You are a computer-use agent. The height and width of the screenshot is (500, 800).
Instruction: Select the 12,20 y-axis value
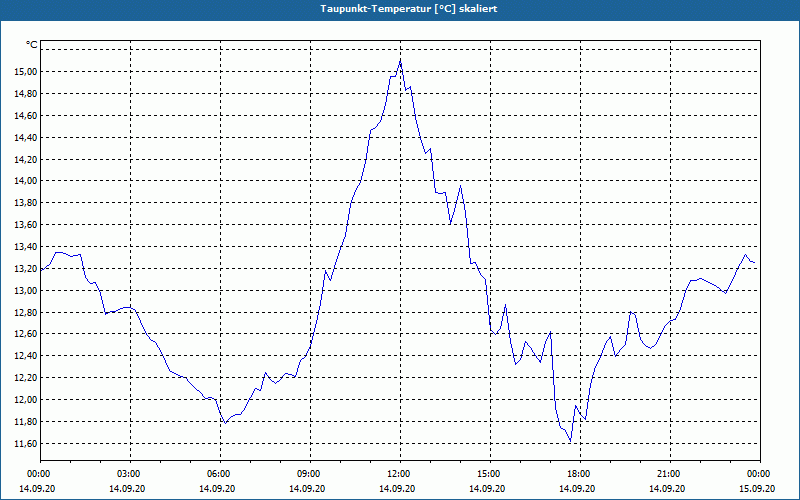(27, 378)
